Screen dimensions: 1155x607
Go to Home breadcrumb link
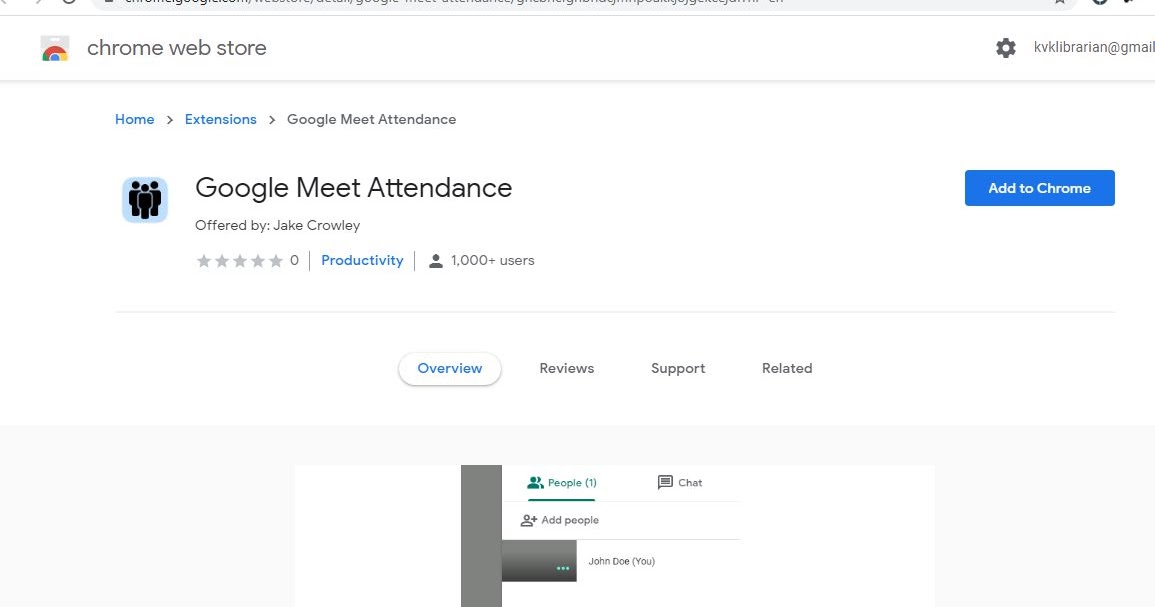(135, 119)
